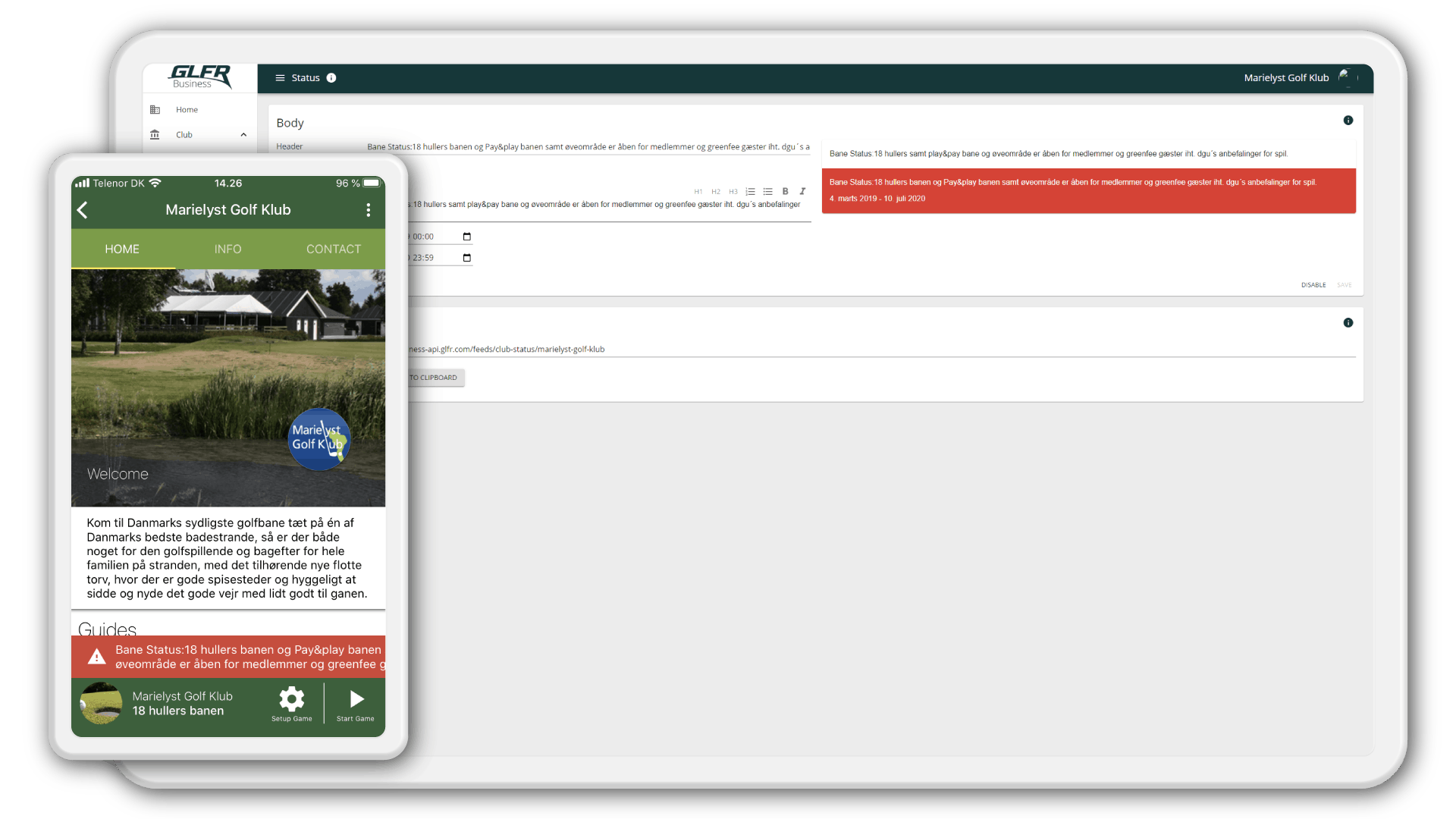Click the phone Wi-Fi icon
This screenshot has height=819, width=1456.
155,184
